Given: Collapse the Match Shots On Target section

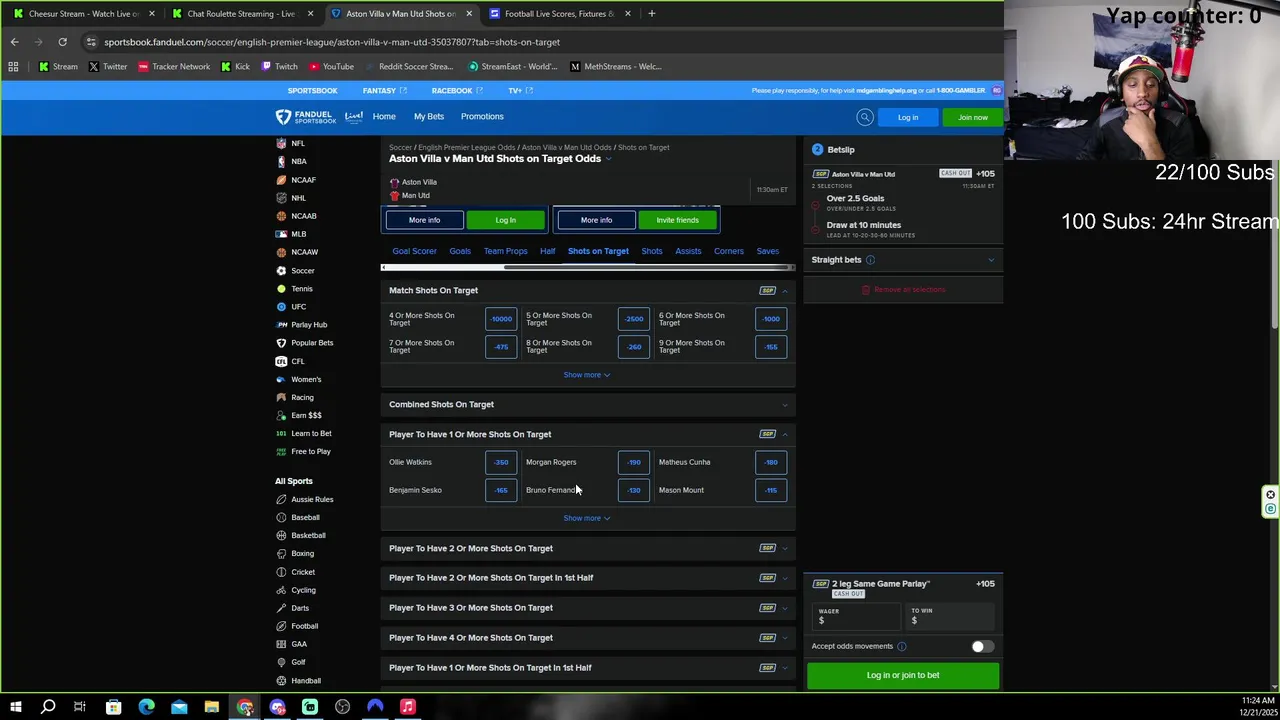Looking at the screenshot, I should point(785,291).
